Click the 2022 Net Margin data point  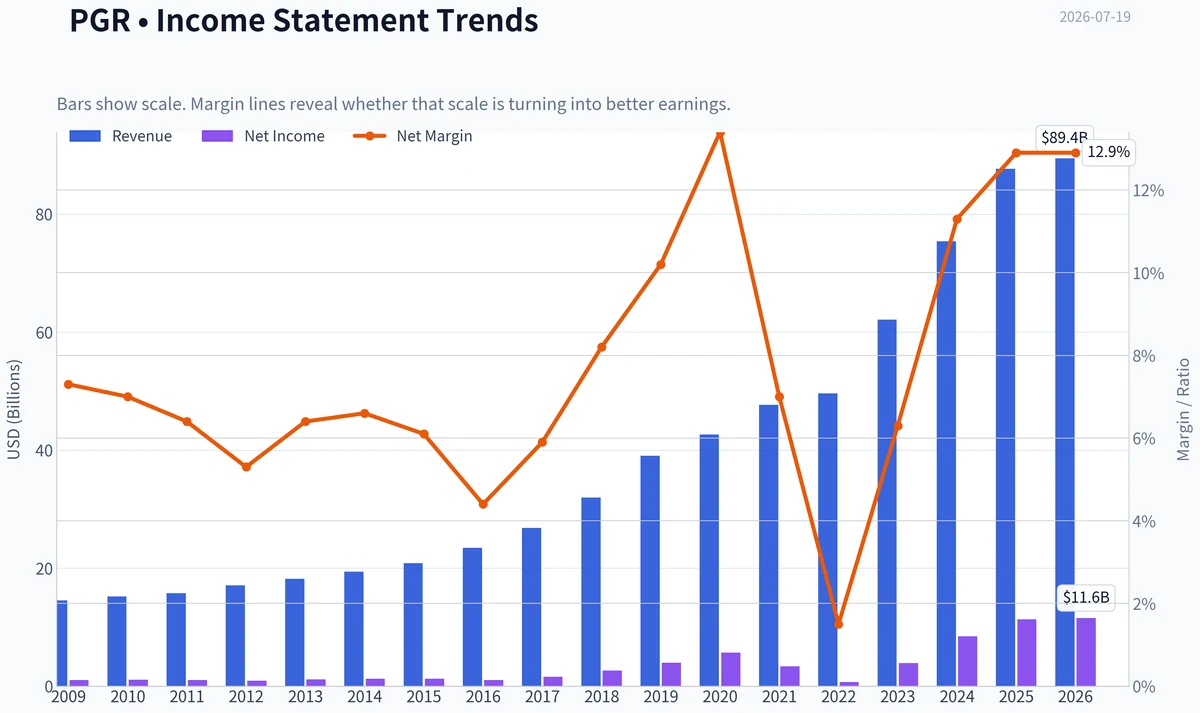(x=838, y=624)
